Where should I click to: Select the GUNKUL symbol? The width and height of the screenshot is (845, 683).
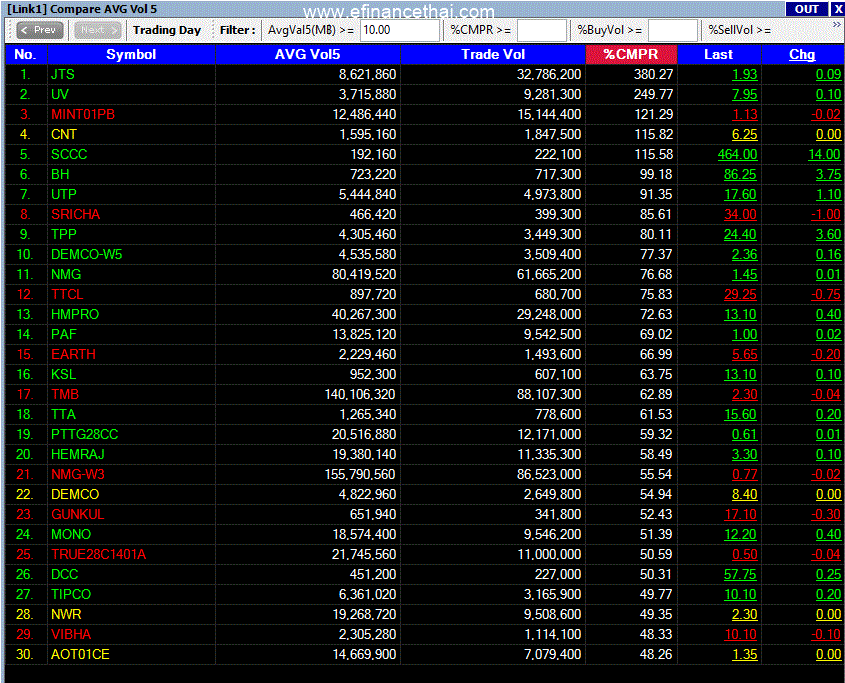pyautogui.click(x=78, y=514)
